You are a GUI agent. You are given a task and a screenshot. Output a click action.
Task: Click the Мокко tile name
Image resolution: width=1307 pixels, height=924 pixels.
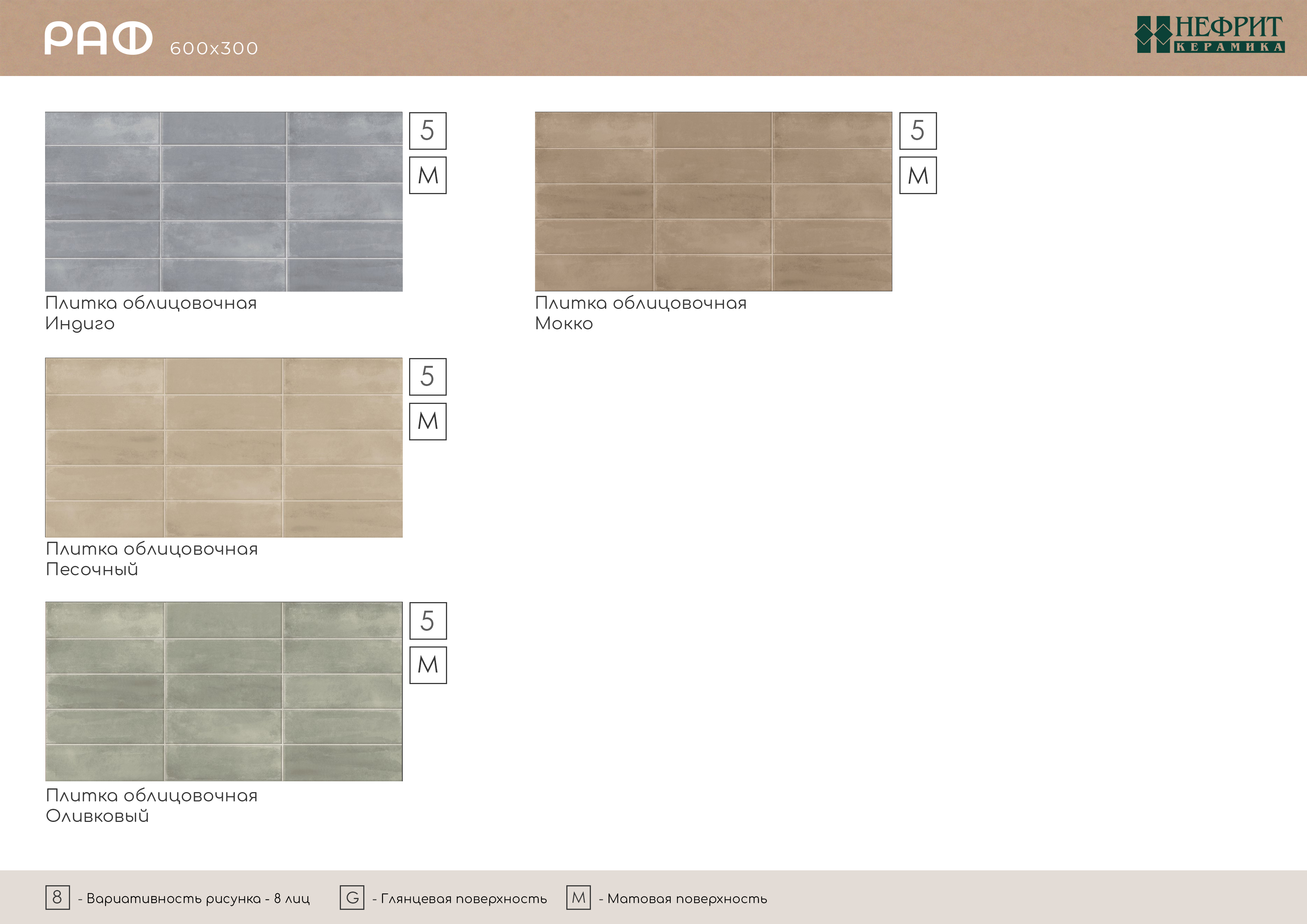coord(564,323)
